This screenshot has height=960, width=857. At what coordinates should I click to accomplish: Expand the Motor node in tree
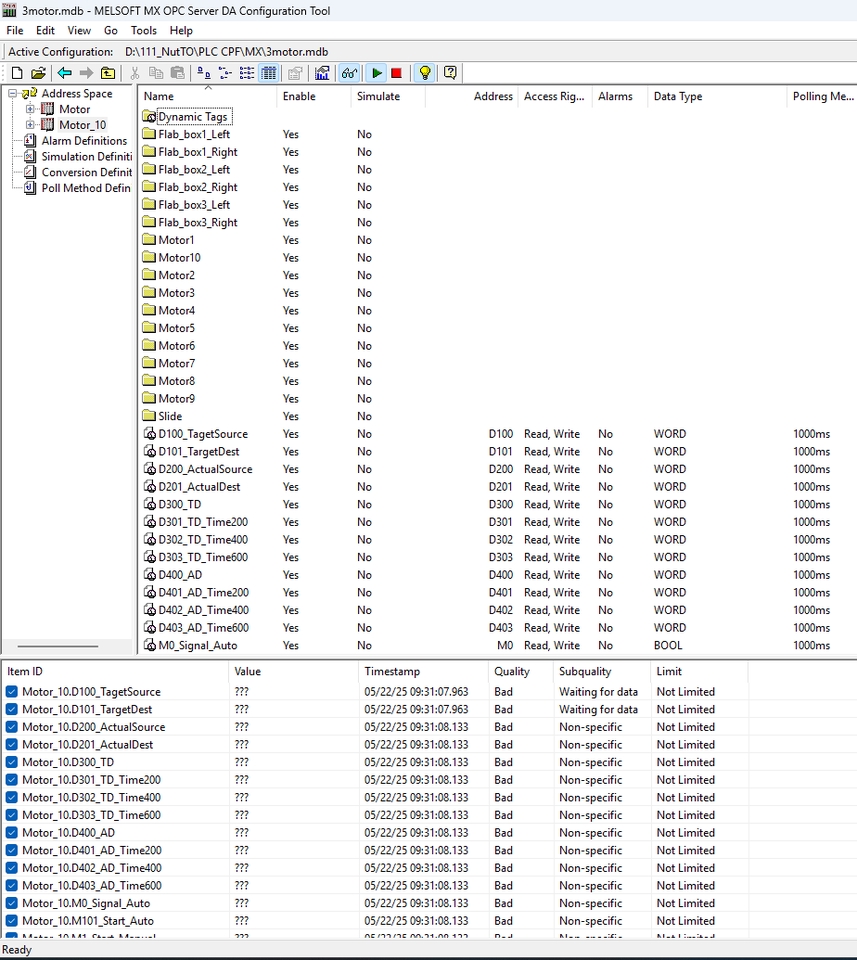30,109
